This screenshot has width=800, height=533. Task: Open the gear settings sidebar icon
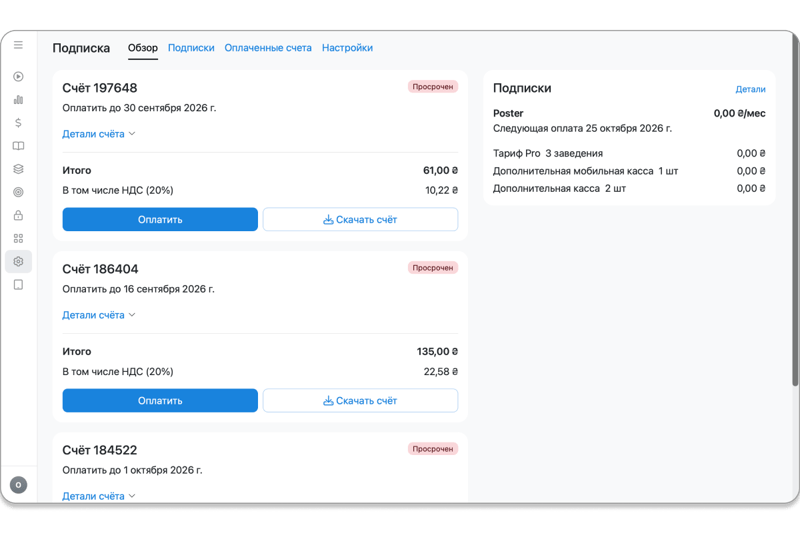pyautogui.click(x=18, y=262)
